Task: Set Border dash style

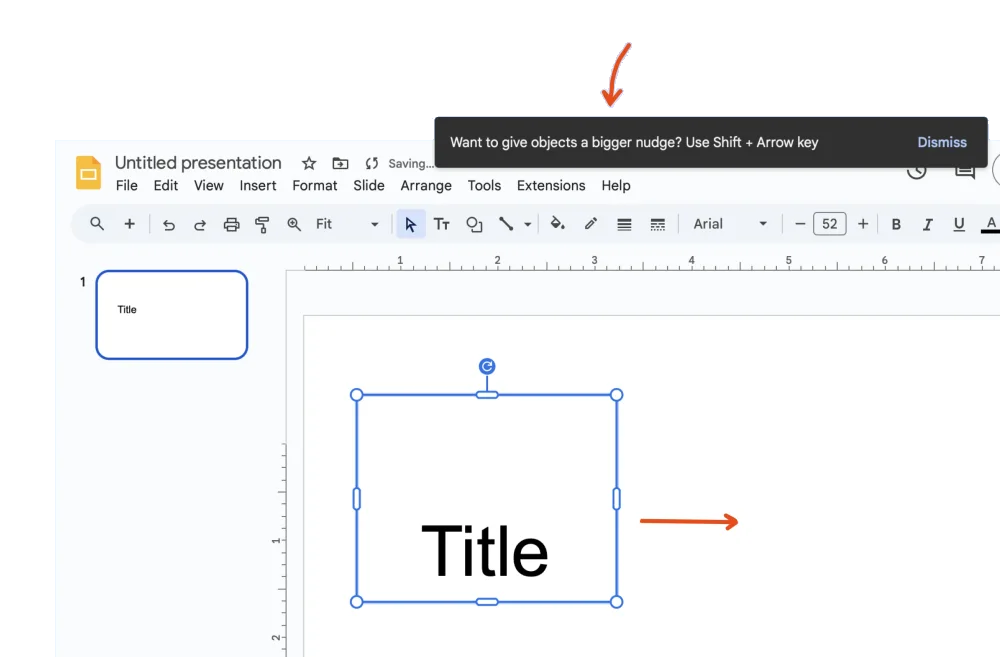Action: (x=658, y=225)
